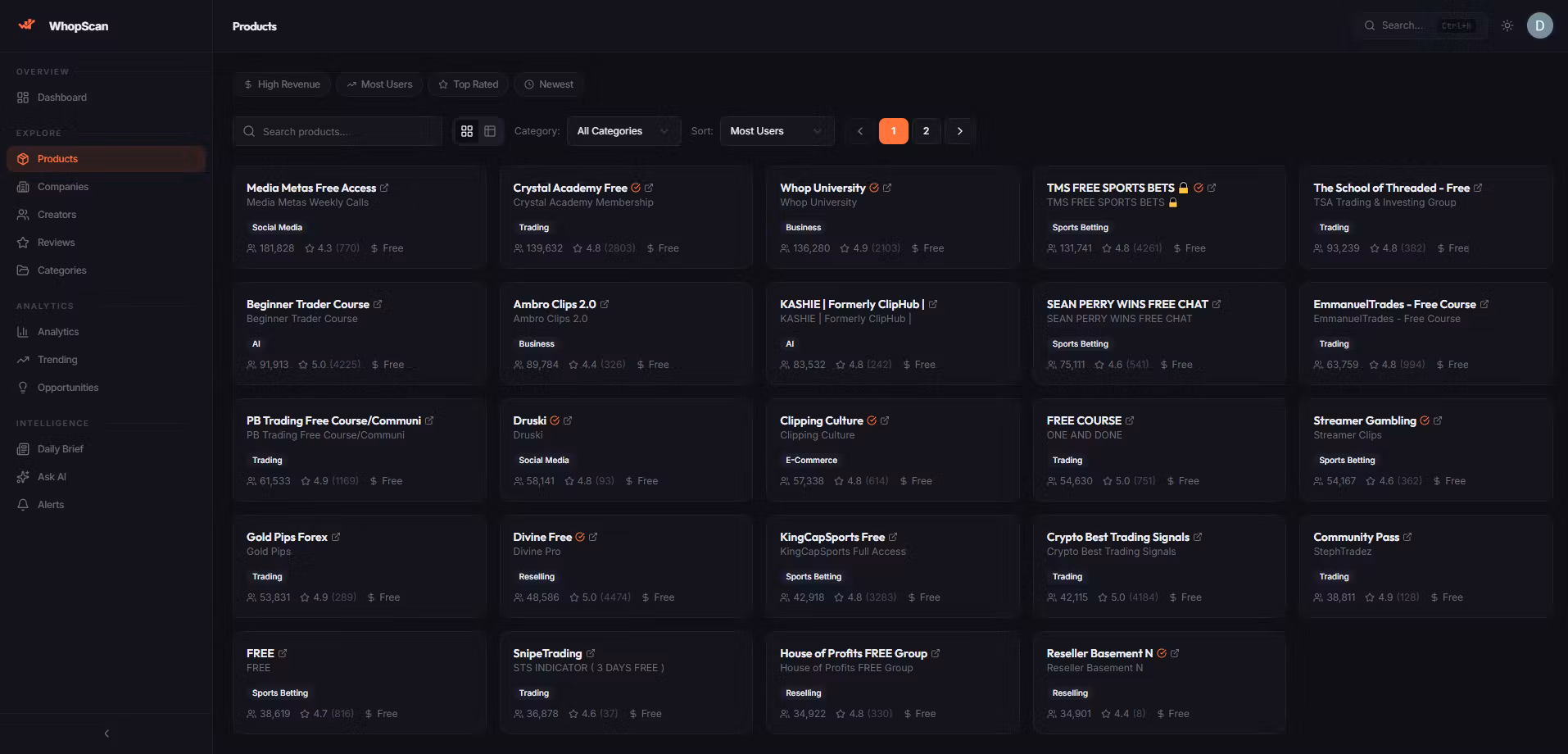Image resolution: width=1568 pixels, height=754 pixels.
Task: Click the Sports Betting tag on FREE card
Action: pyautogui.click(x=280, y=693)
